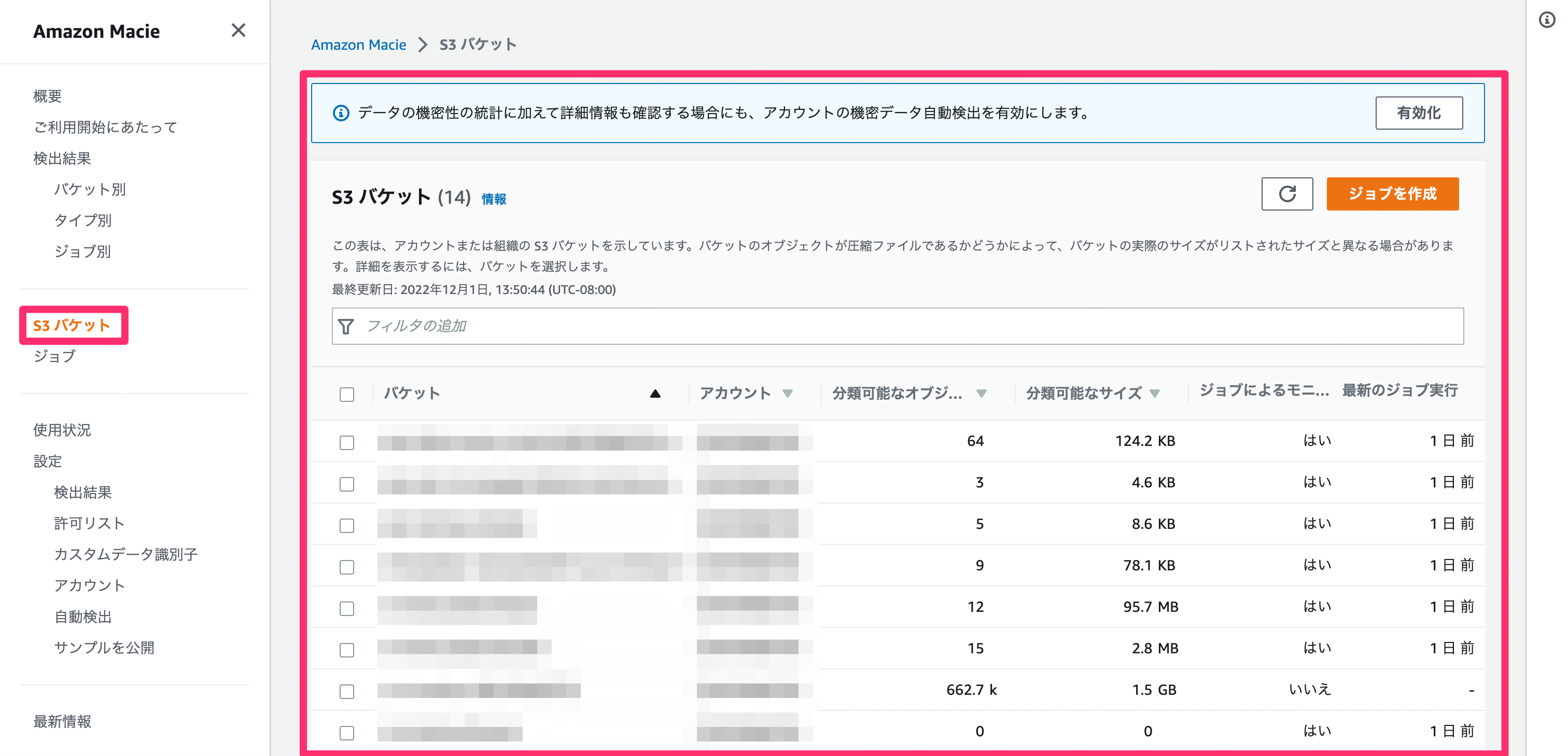Click the filter funnel icon

point(346,326)
